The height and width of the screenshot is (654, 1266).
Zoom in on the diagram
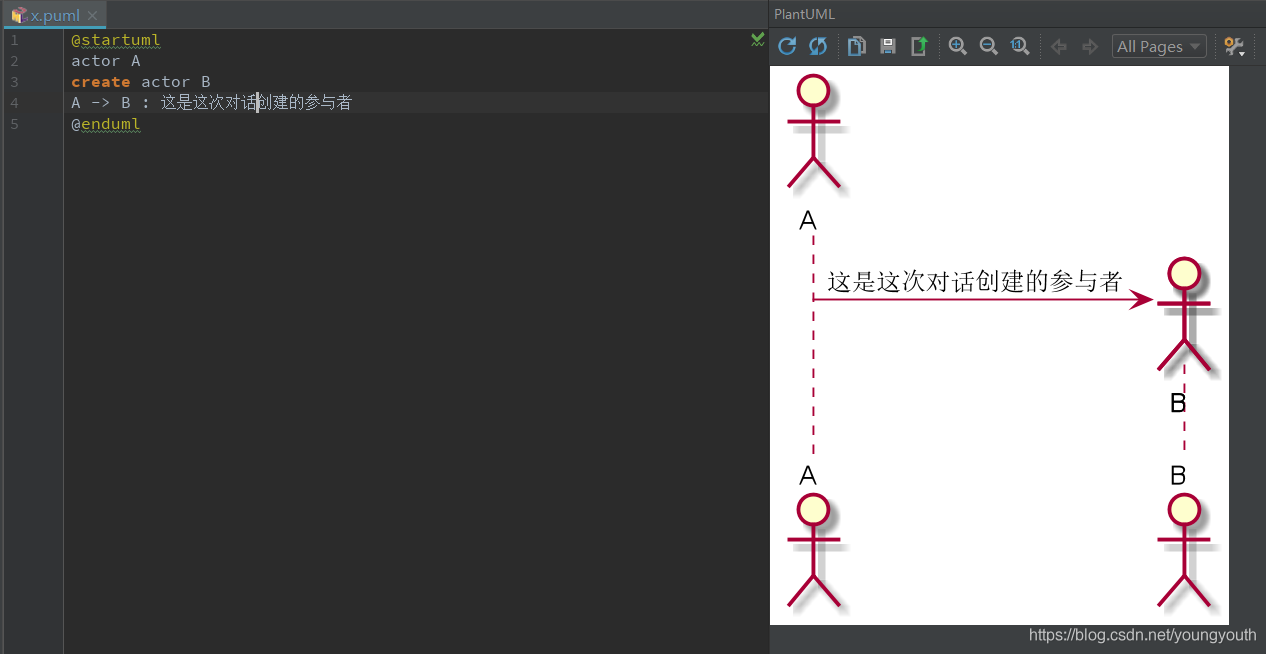pos(958,46)
